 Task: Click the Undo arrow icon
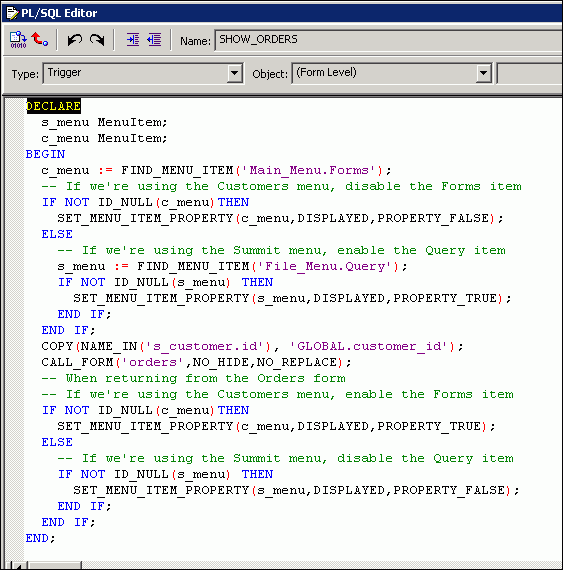(75, 39)
